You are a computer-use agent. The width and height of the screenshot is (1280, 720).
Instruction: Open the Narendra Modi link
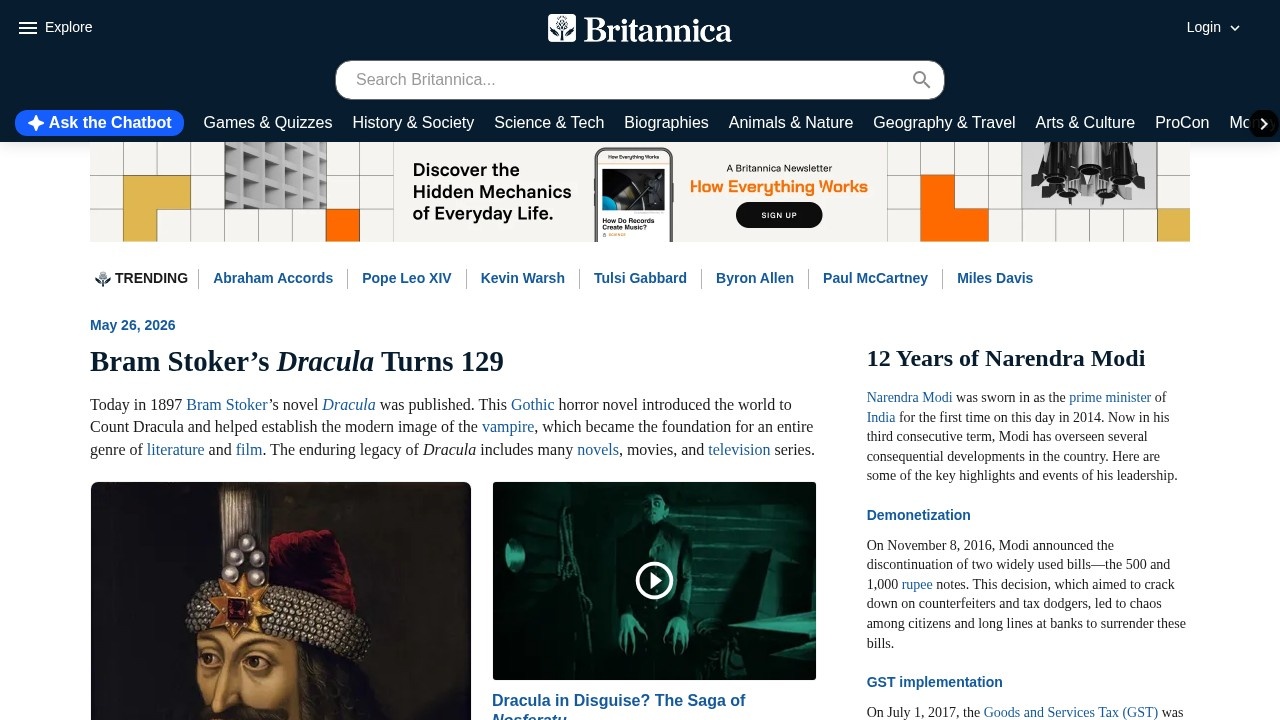coord(909,398)
